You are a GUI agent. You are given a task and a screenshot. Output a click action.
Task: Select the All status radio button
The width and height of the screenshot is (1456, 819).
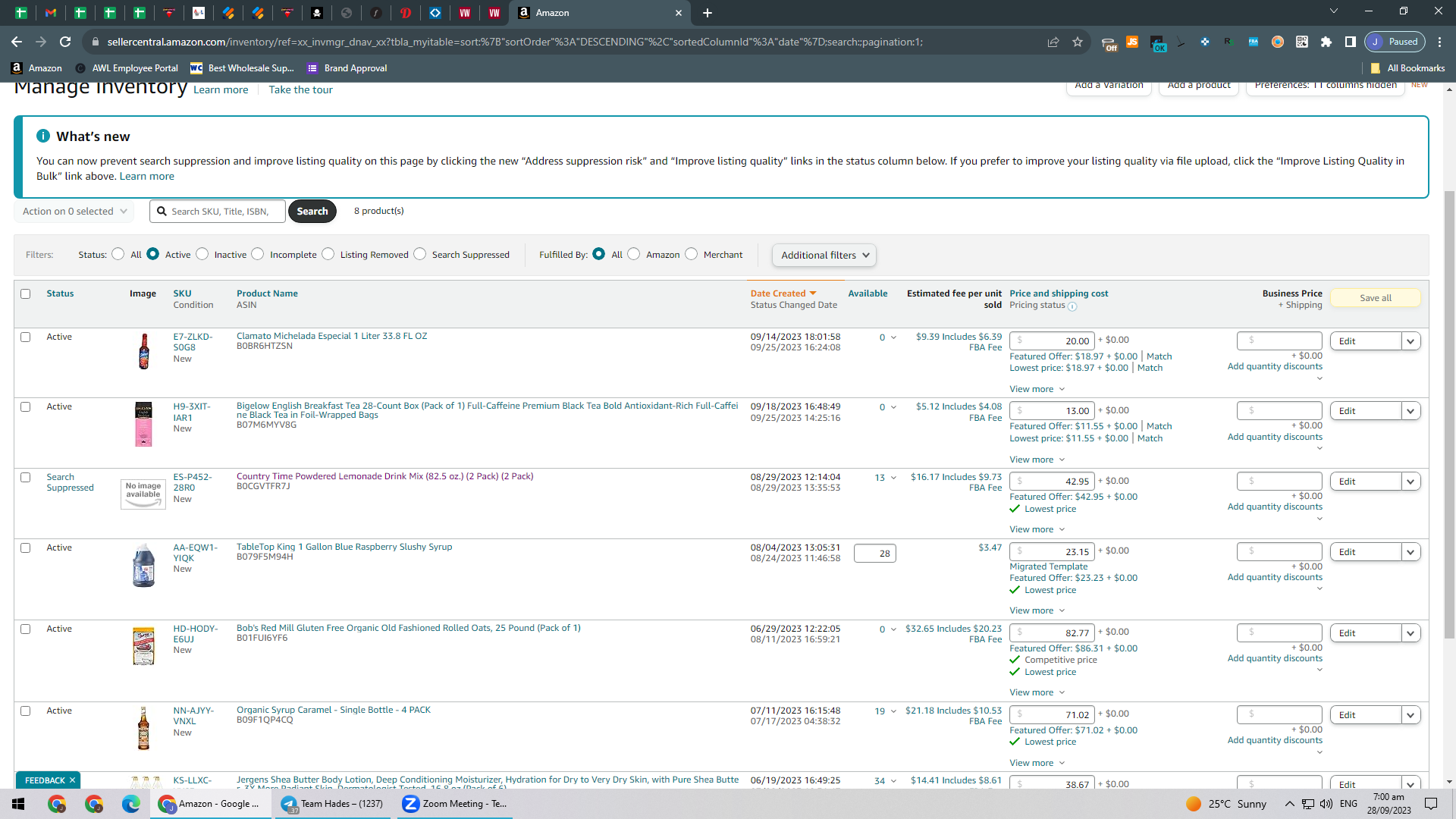118,254
